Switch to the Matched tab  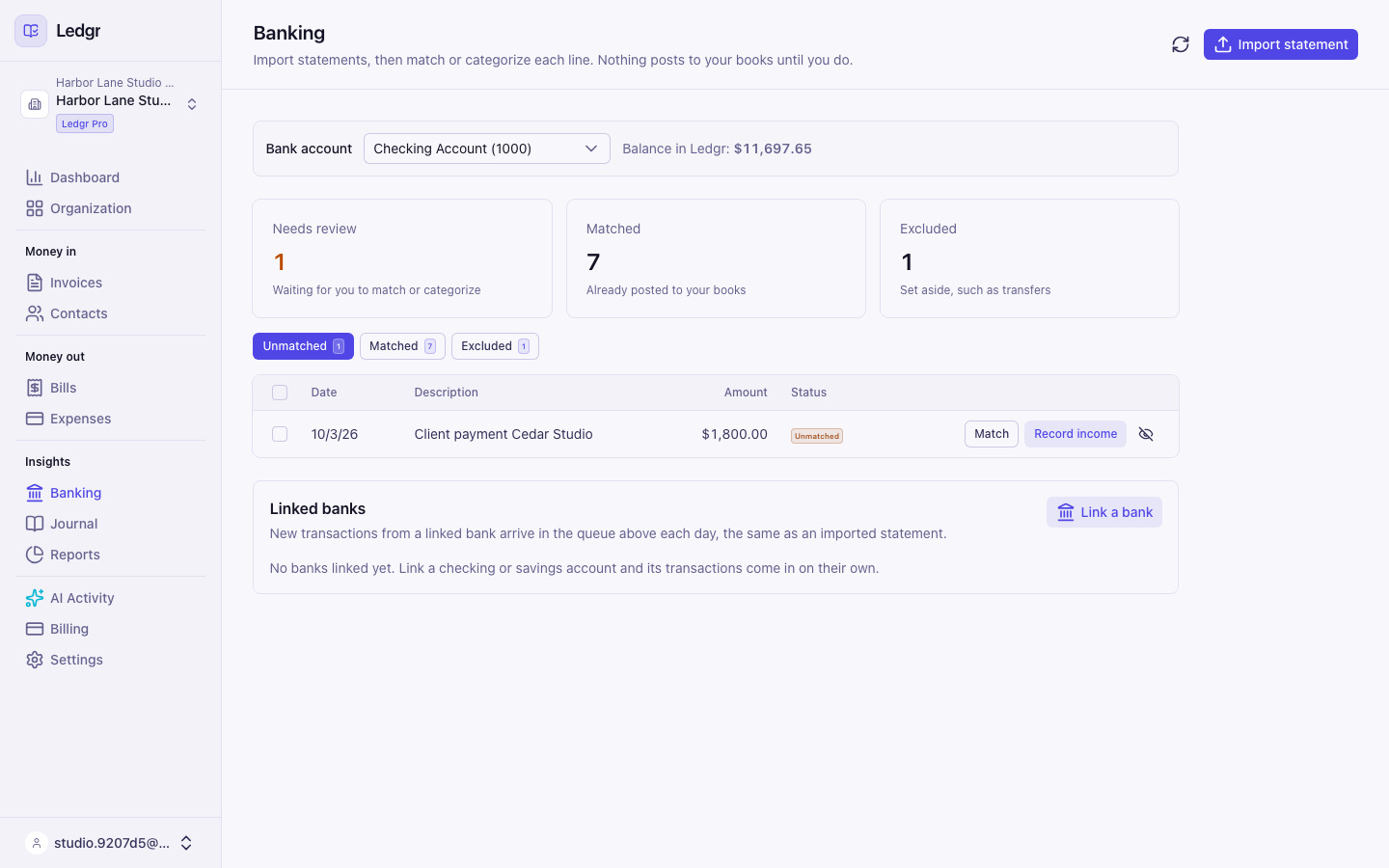(x=402, y=346)
